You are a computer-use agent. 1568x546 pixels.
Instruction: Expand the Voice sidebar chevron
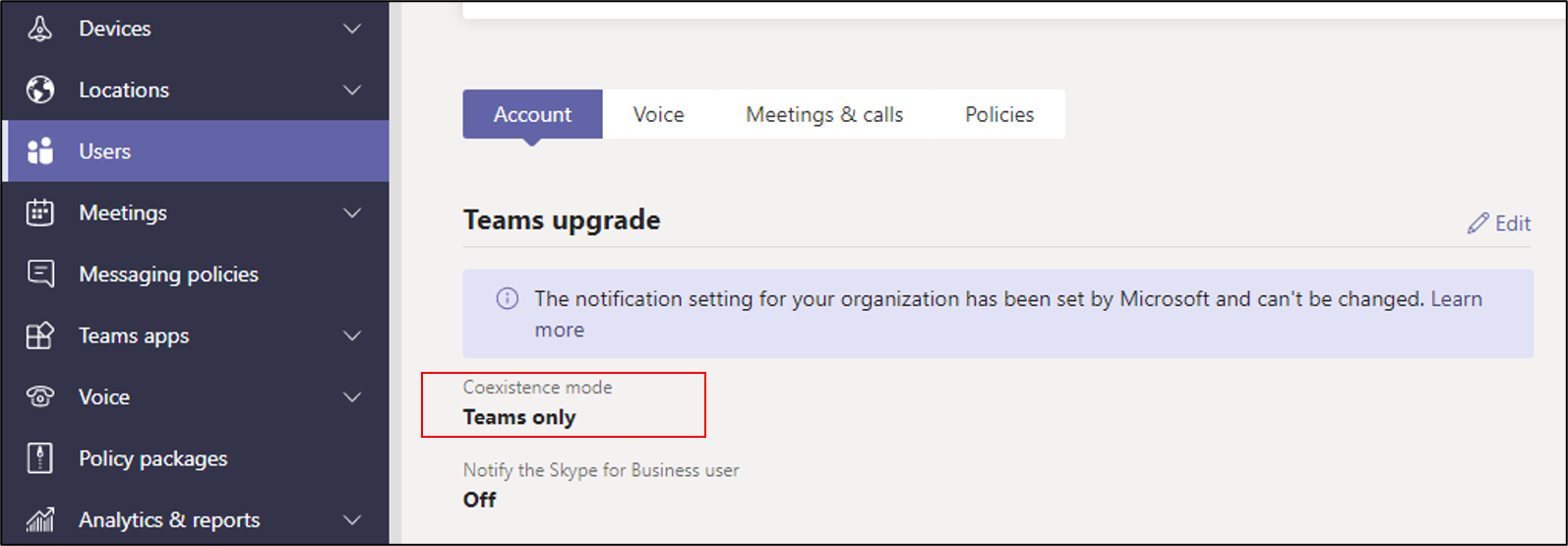[x=352, y=396]
